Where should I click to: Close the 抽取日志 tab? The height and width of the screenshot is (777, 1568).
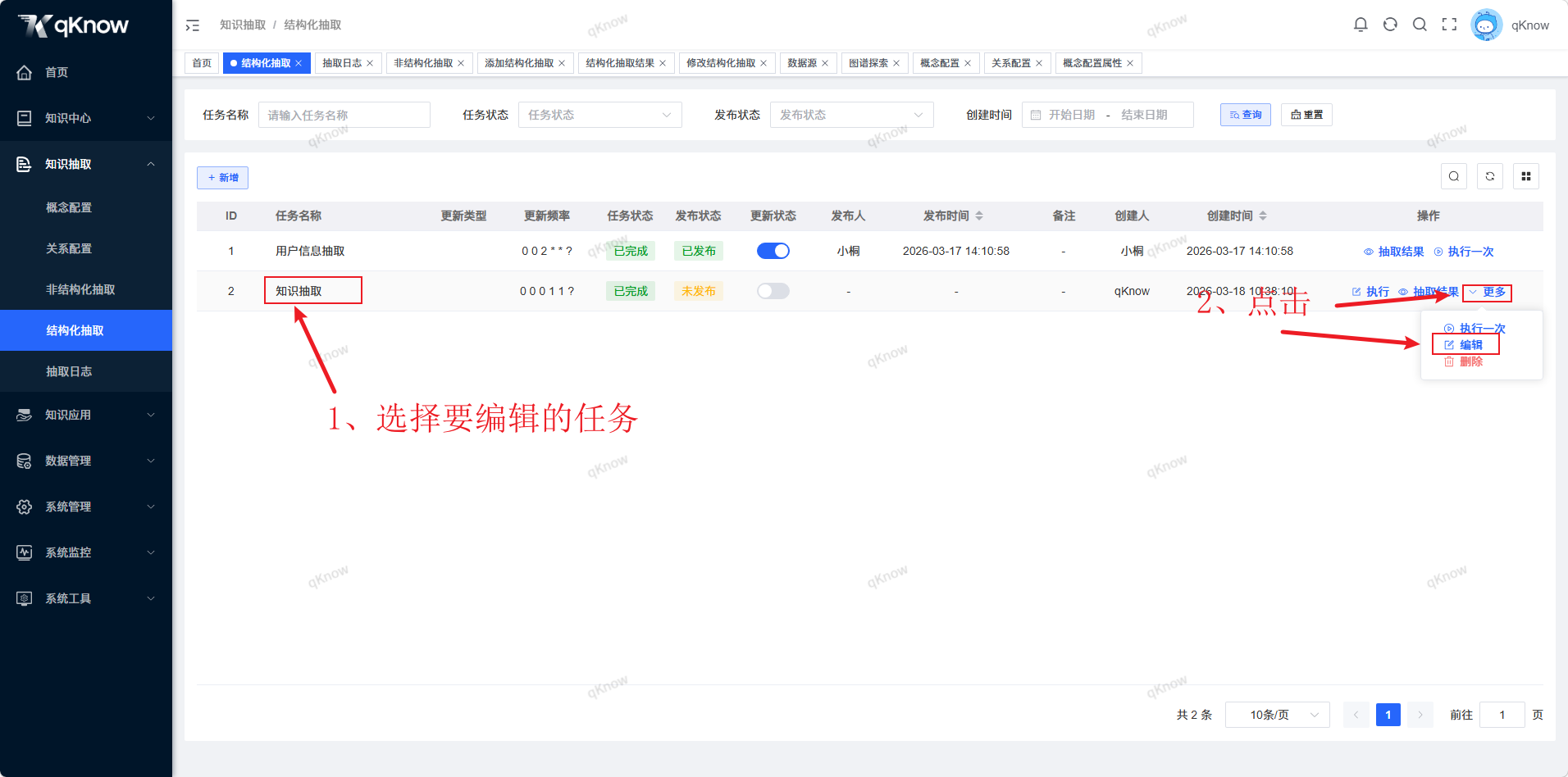click(x=370, y=63)
